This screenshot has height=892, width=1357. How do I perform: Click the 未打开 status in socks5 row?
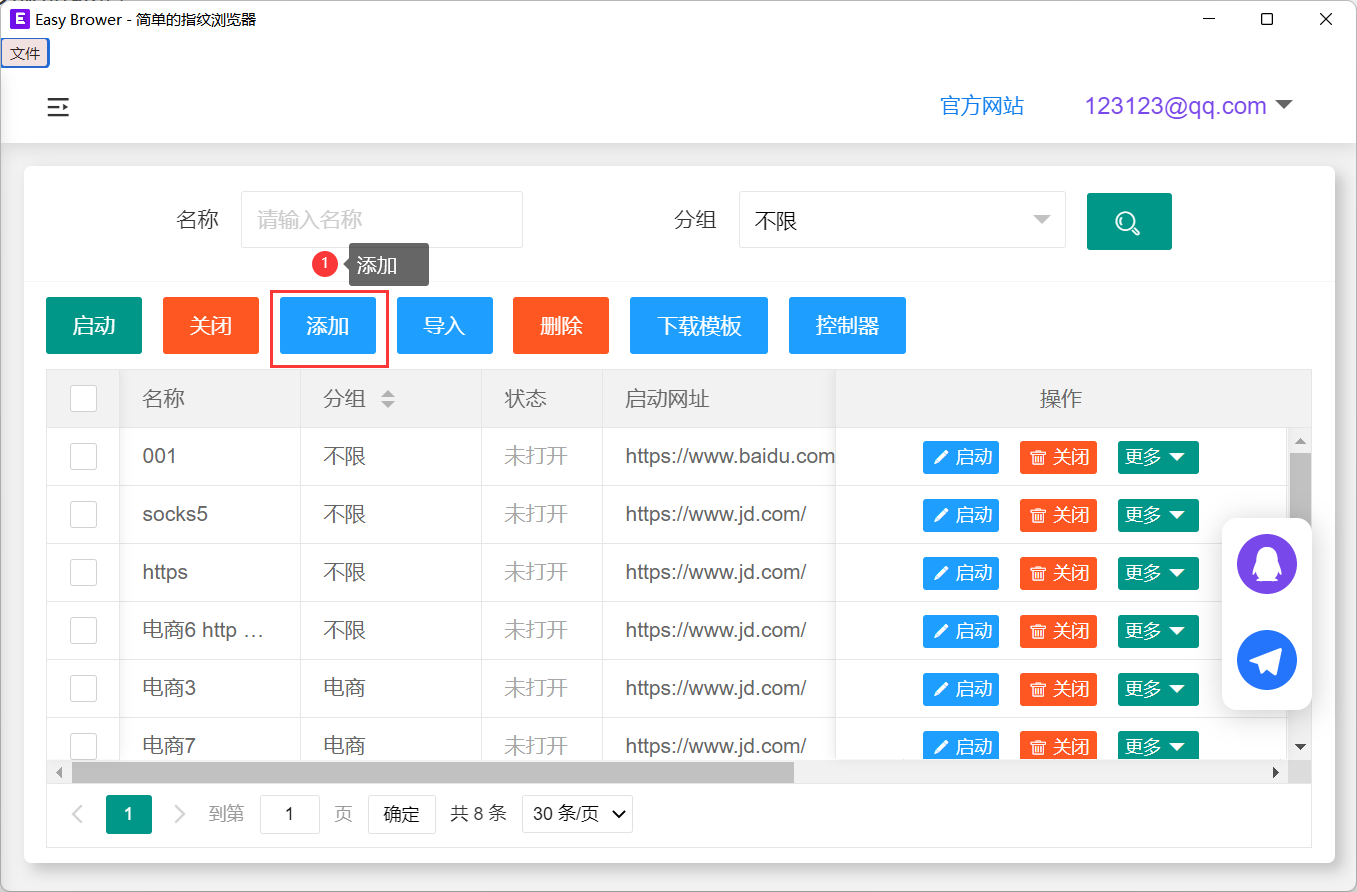click(536, 514)
